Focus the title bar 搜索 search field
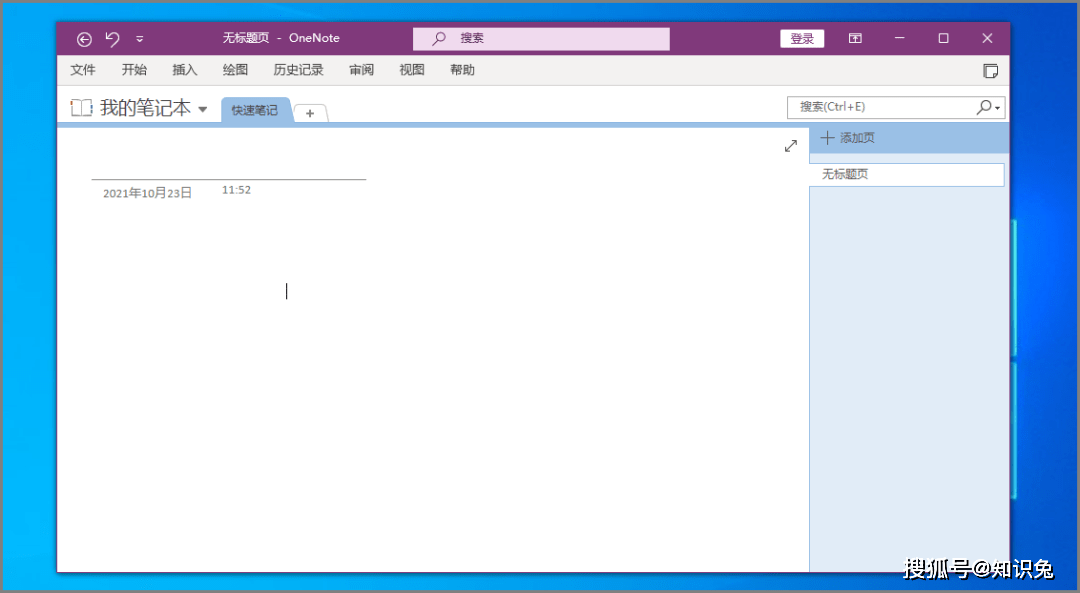The image size is (1080, 593). pos(541,39)
